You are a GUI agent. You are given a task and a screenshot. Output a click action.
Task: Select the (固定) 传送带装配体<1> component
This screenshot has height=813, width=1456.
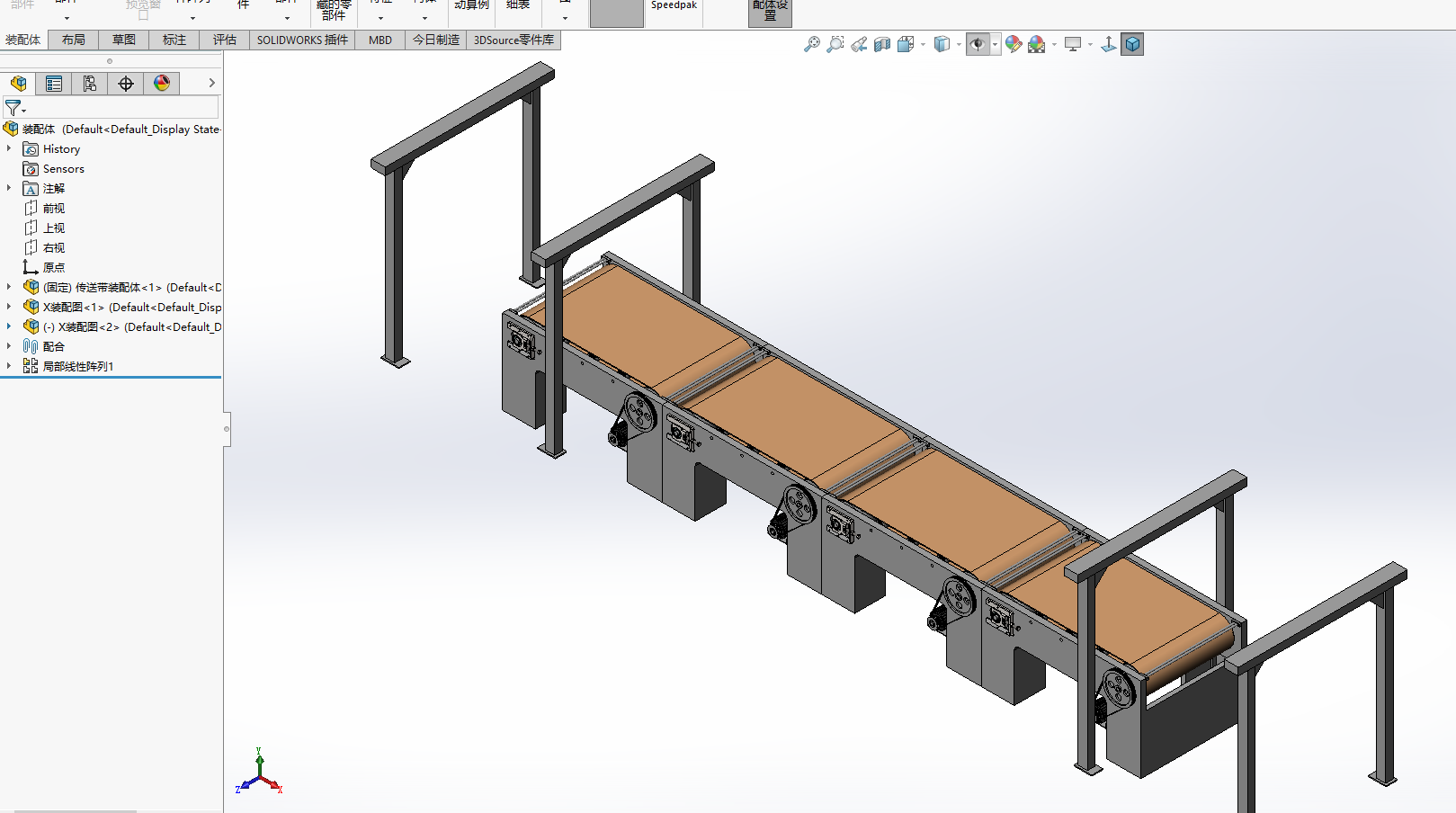pos(122,288)
